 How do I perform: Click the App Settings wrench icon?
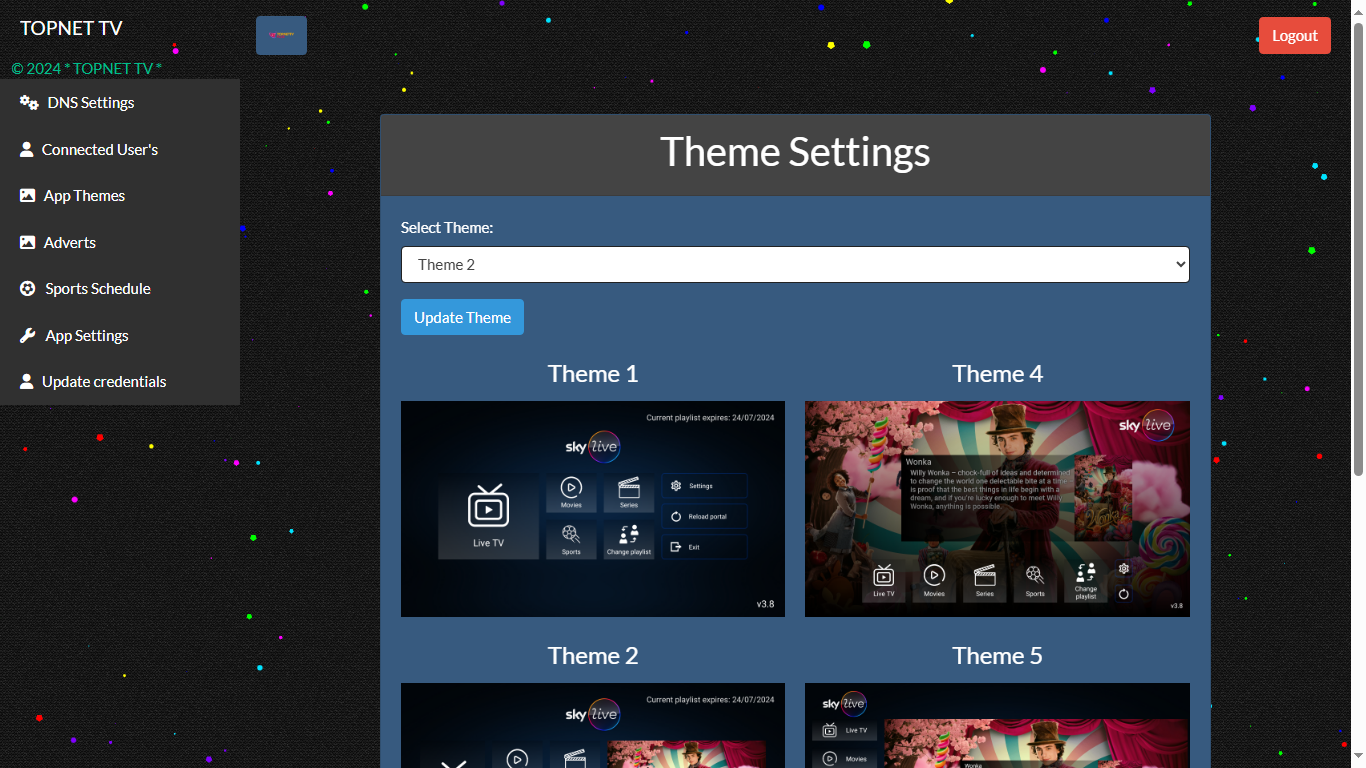tap(28, 336)
